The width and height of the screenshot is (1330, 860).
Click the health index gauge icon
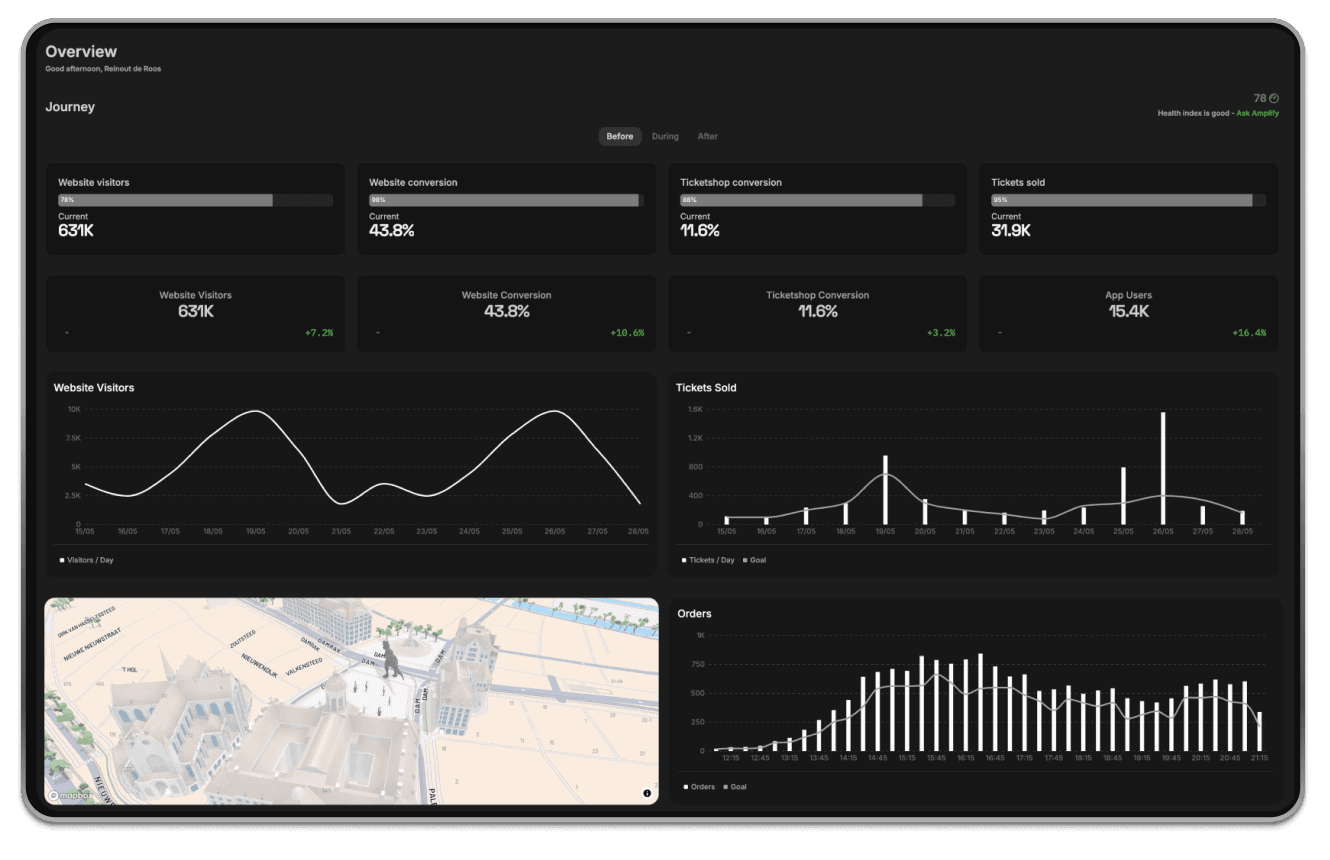(x=1273, y=98)
